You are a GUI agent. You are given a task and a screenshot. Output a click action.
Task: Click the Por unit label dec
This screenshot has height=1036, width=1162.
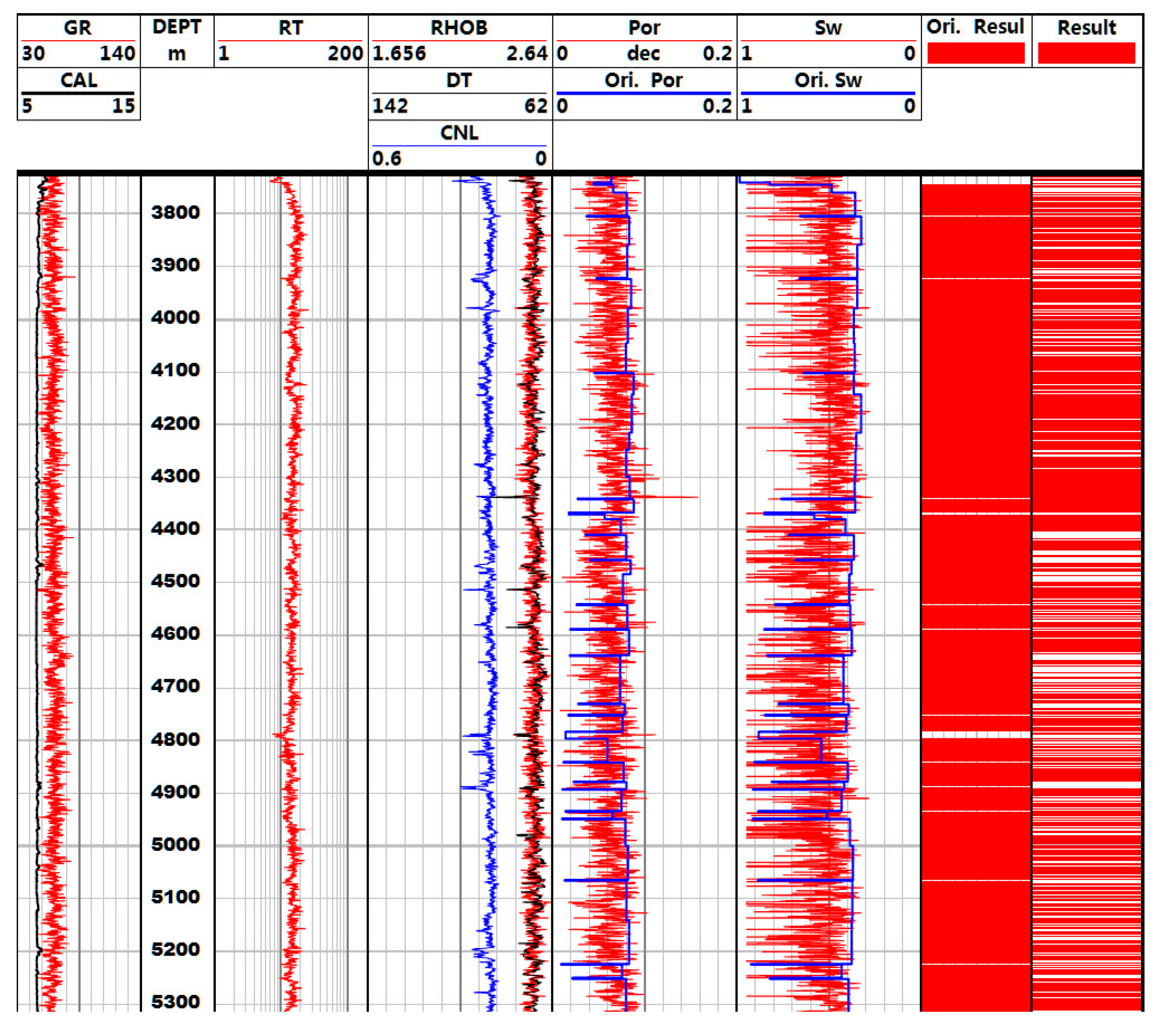pyautogui.click(x=643, y=54)
